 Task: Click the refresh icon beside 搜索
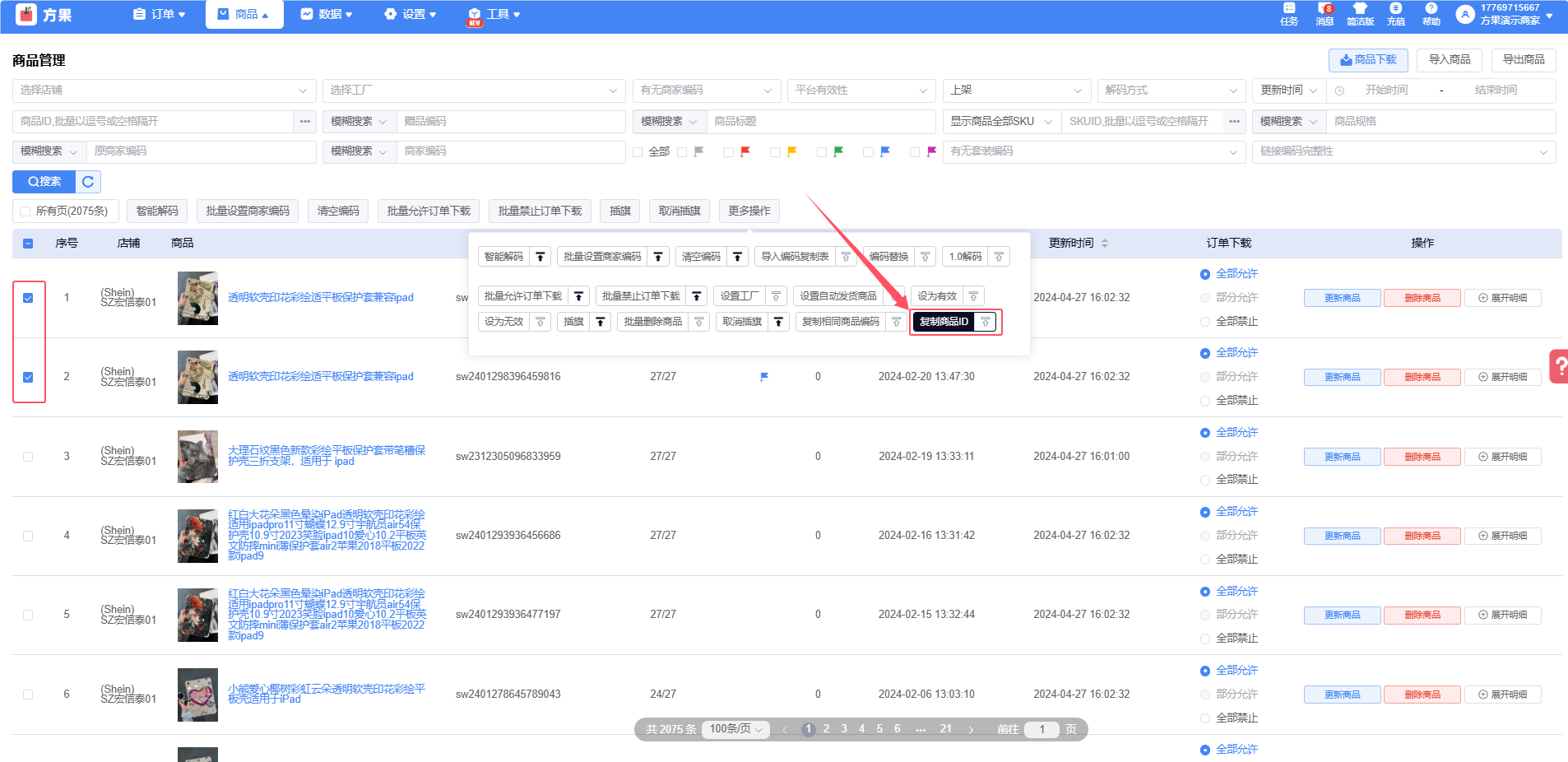click(88, 182)
